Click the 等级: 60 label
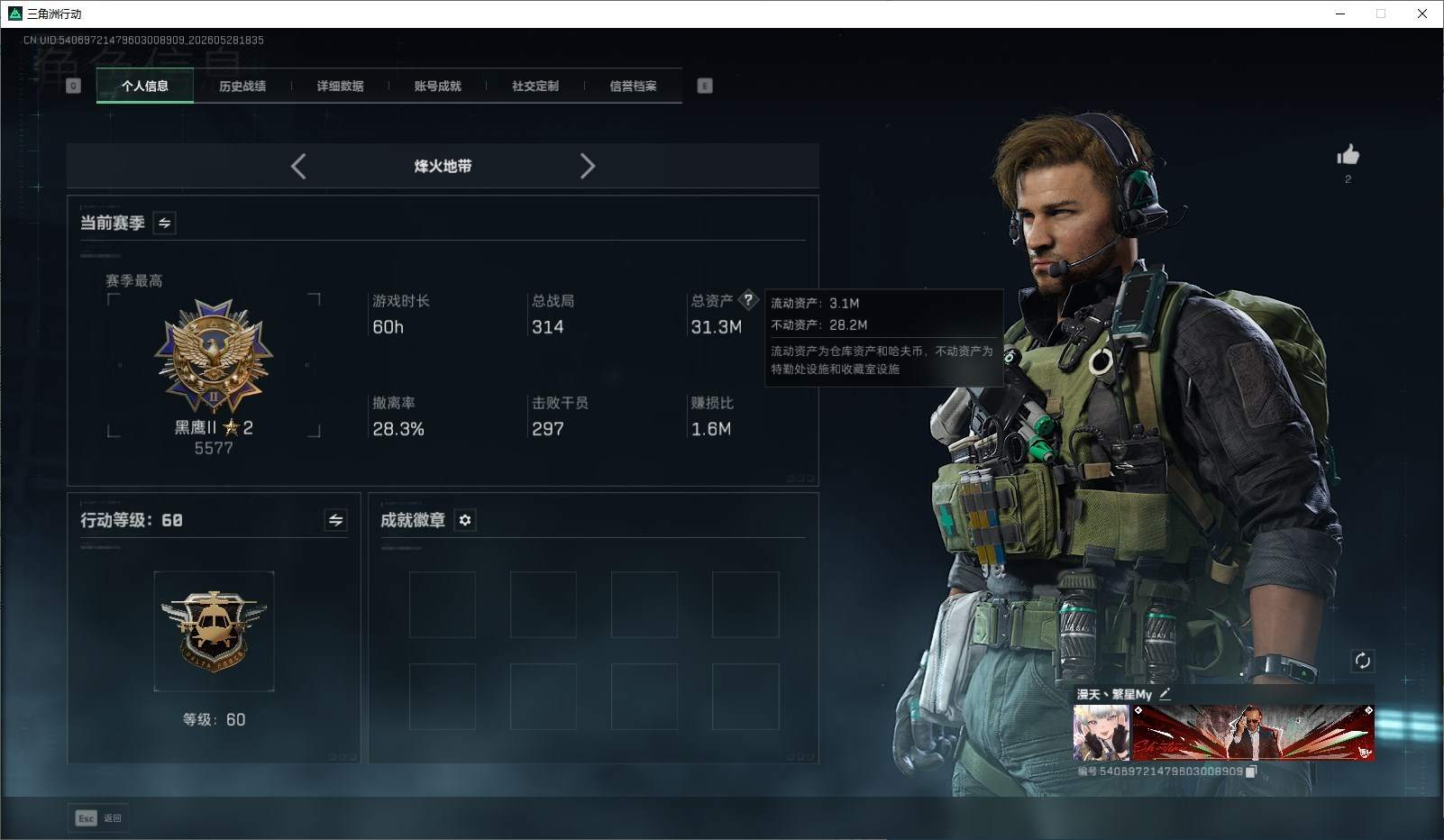Screen dimensions: 1444x840 tap(214, 719)
